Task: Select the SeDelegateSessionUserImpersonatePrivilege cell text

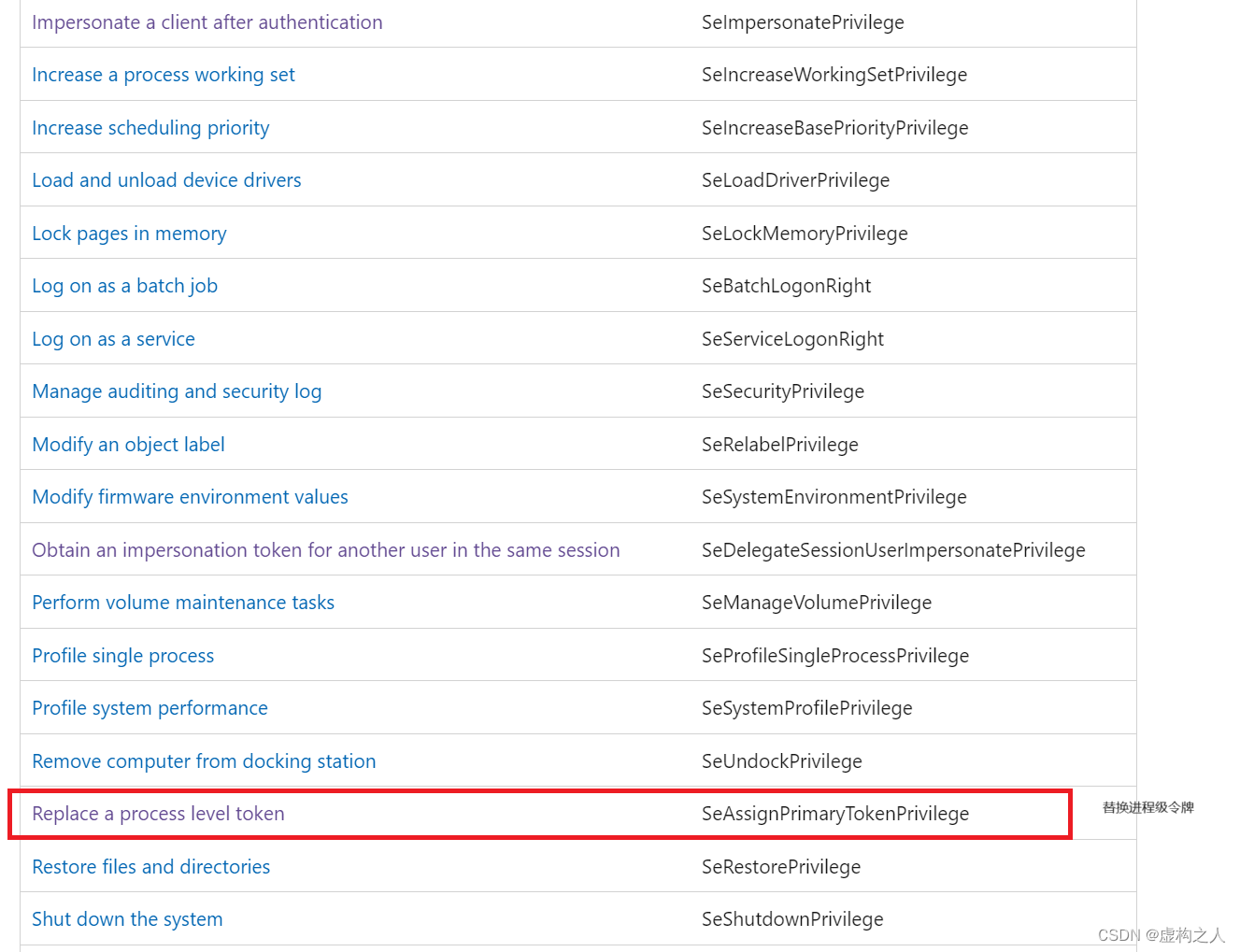Action: coord(893,550)
